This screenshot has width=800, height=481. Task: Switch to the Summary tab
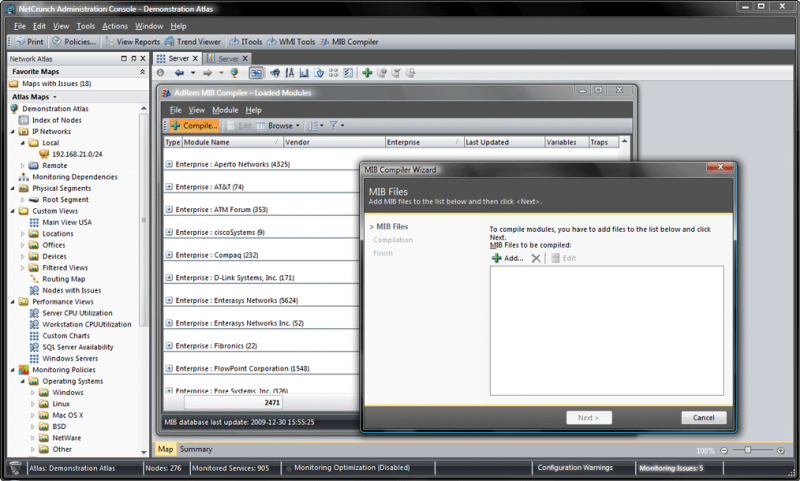coord(196,449)
